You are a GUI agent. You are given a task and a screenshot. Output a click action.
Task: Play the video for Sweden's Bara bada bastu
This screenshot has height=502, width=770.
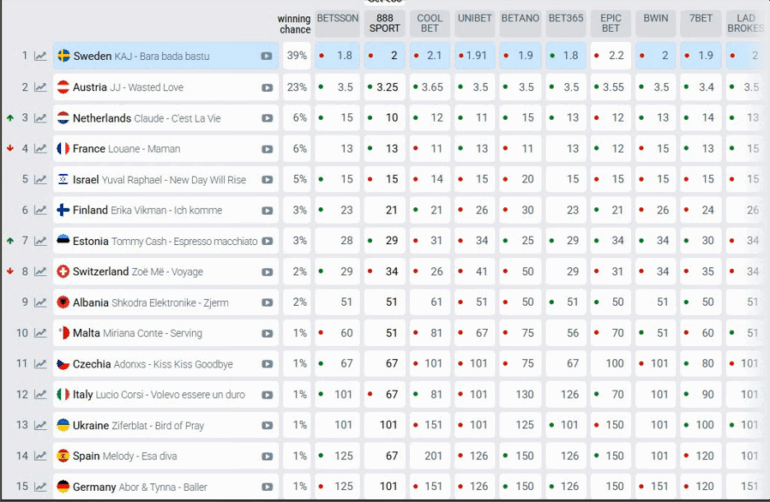pyautogui.click(x=267, y=56)
